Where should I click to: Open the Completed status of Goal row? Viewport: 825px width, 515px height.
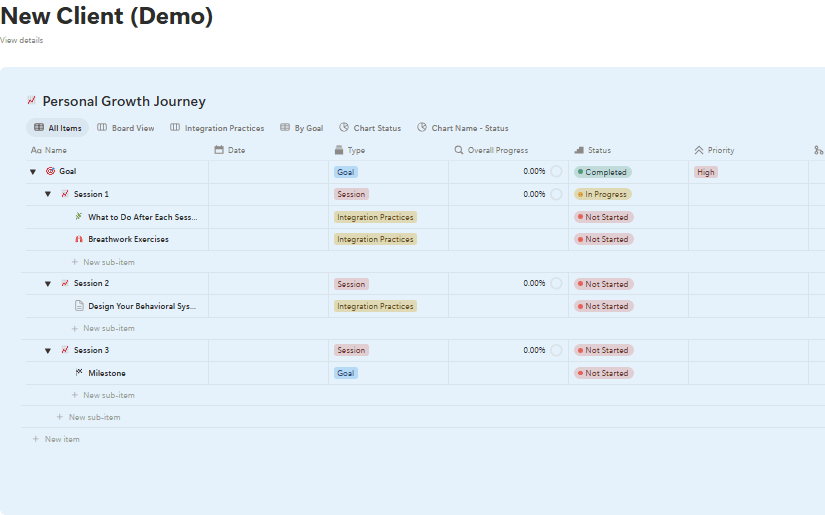tap(603, 172)
